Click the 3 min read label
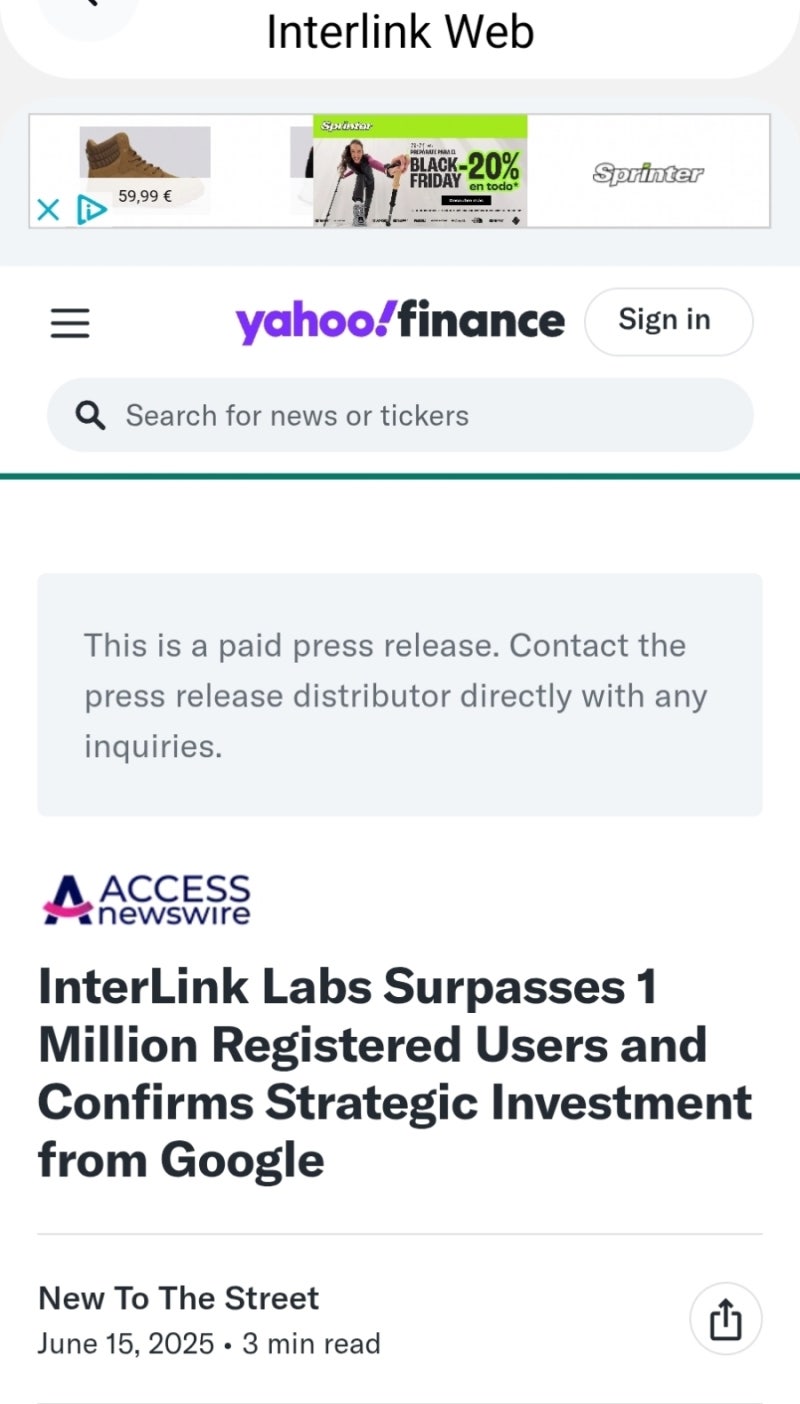Viewport: 800px width, 1404px height. pyautogui.click(x=311, y=1343)
